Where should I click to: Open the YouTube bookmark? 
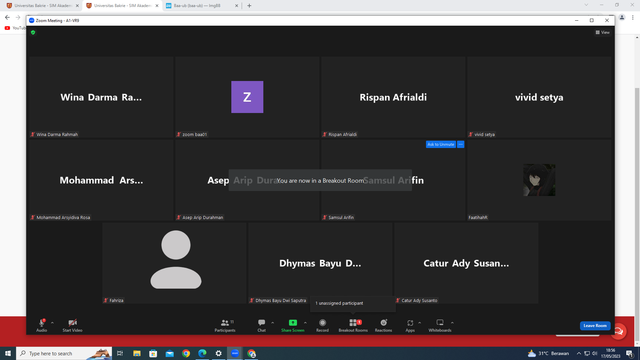pos(15,28)
